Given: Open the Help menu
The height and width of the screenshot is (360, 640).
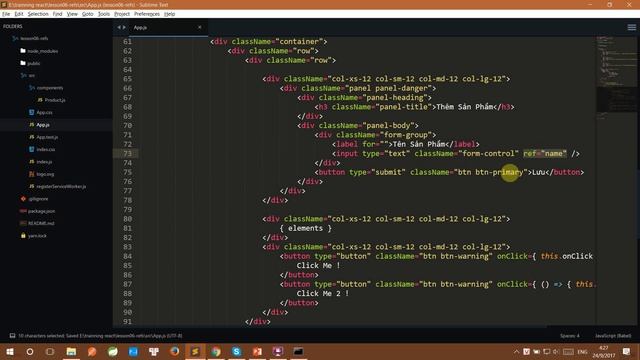Looking at the screenshot, I should pos(169,14).
